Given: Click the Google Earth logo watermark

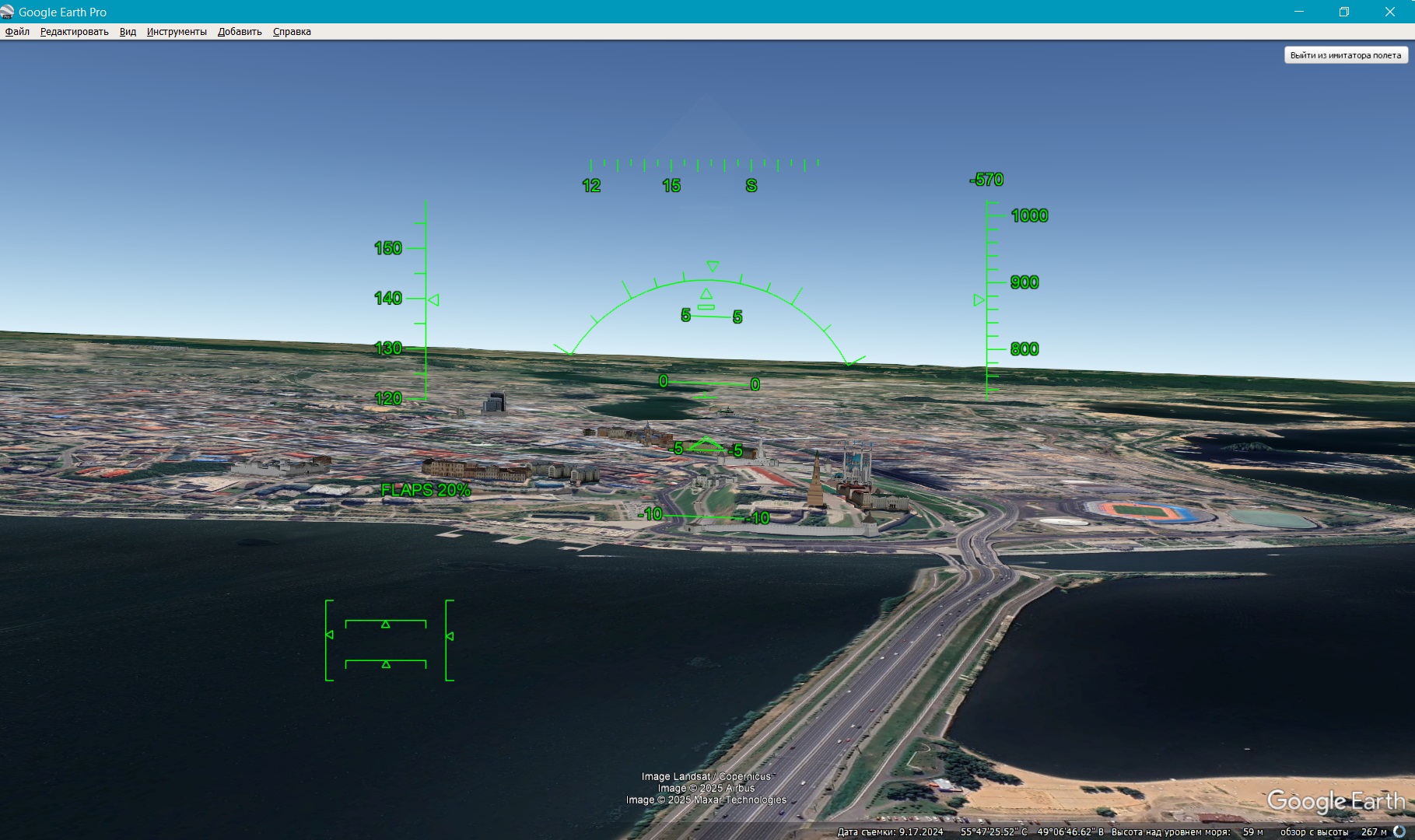Looking at the screenshot, I should coord(1335,801).
